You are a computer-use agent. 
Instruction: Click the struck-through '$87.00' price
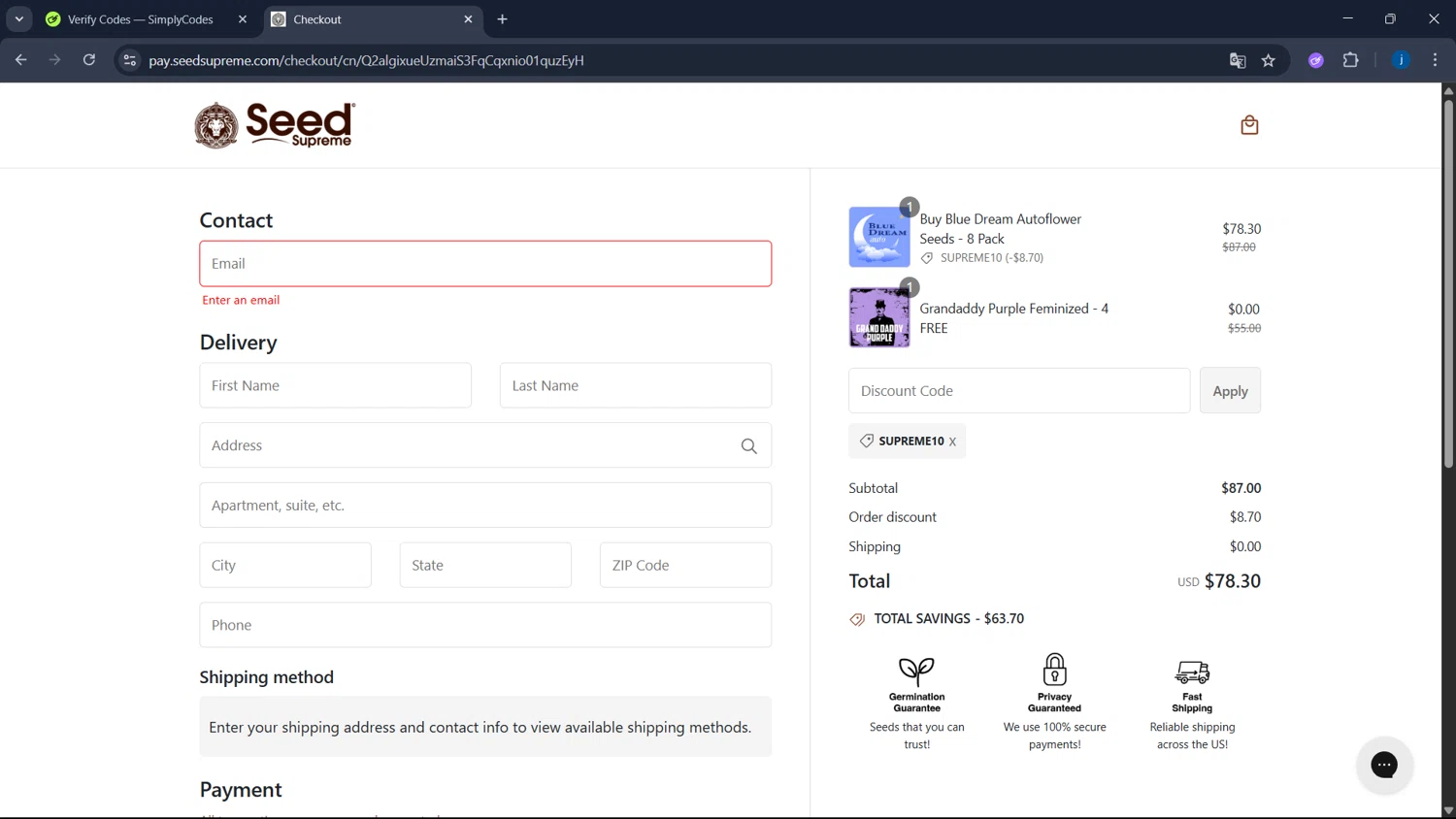coord(1240,247)
